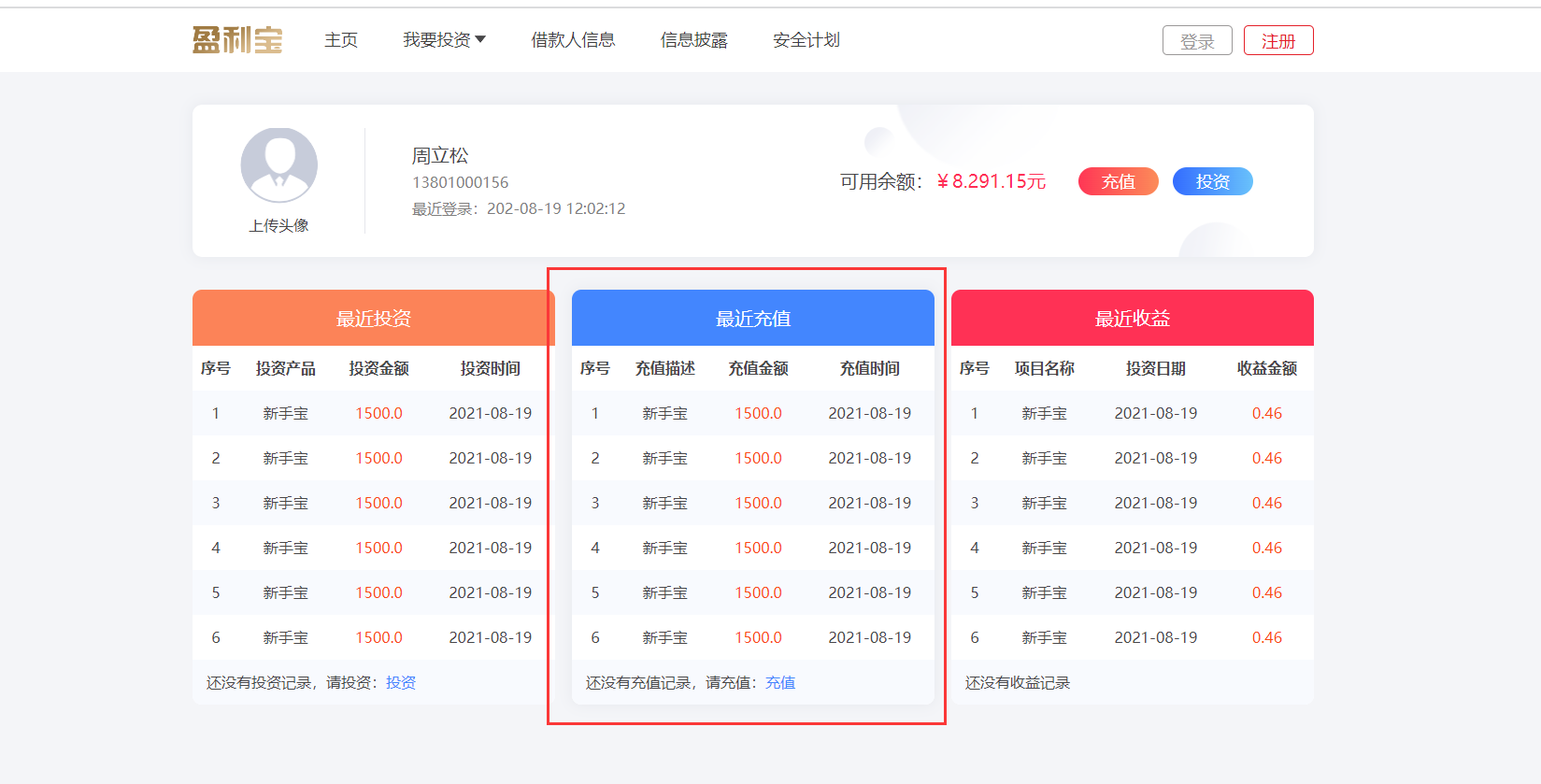Click the 登录 button
1541x784 pixels.
pos(1197,41)
